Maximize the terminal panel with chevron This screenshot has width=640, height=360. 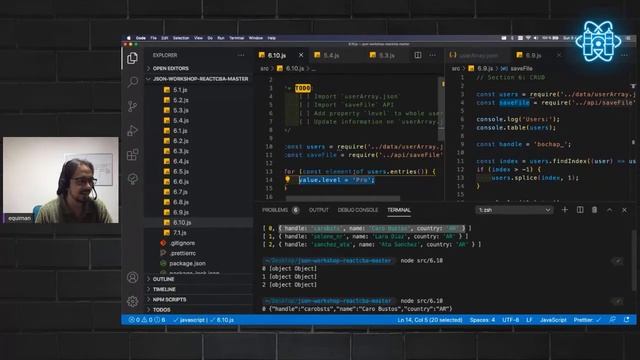click(x=609, y=210)
